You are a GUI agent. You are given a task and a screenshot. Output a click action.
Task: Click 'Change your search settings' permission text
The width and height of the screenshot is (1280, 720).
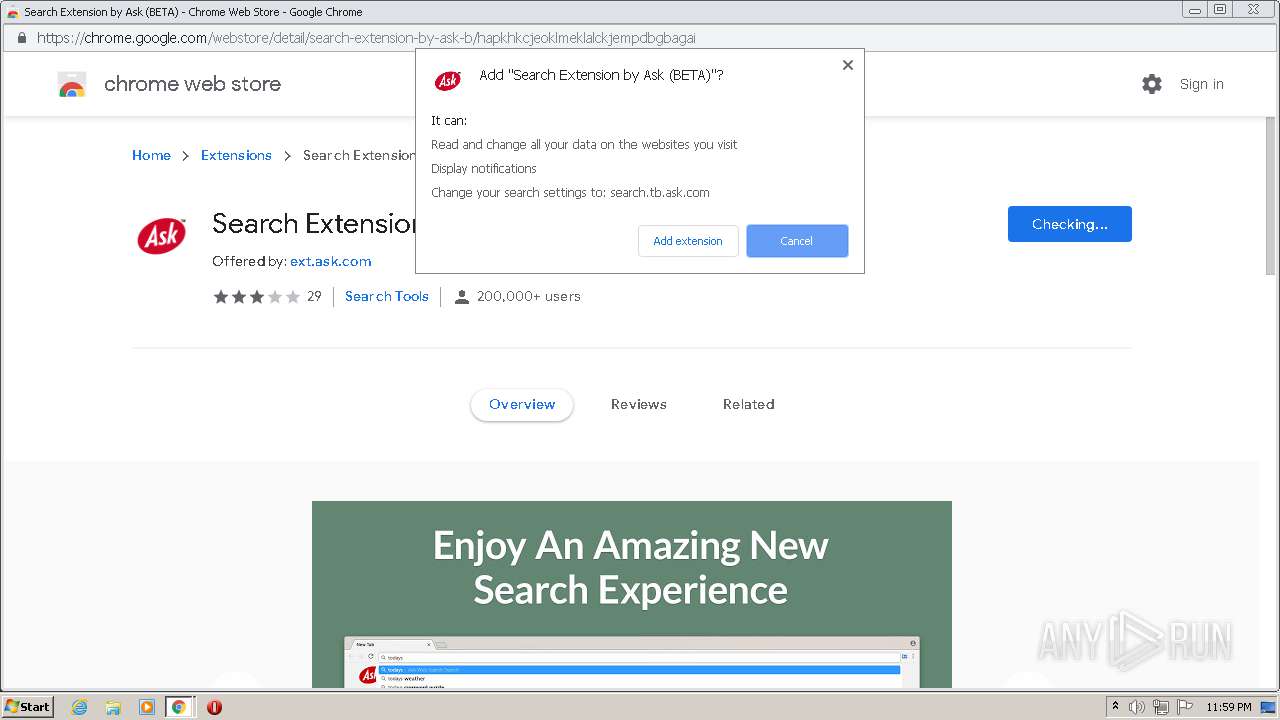570,192
